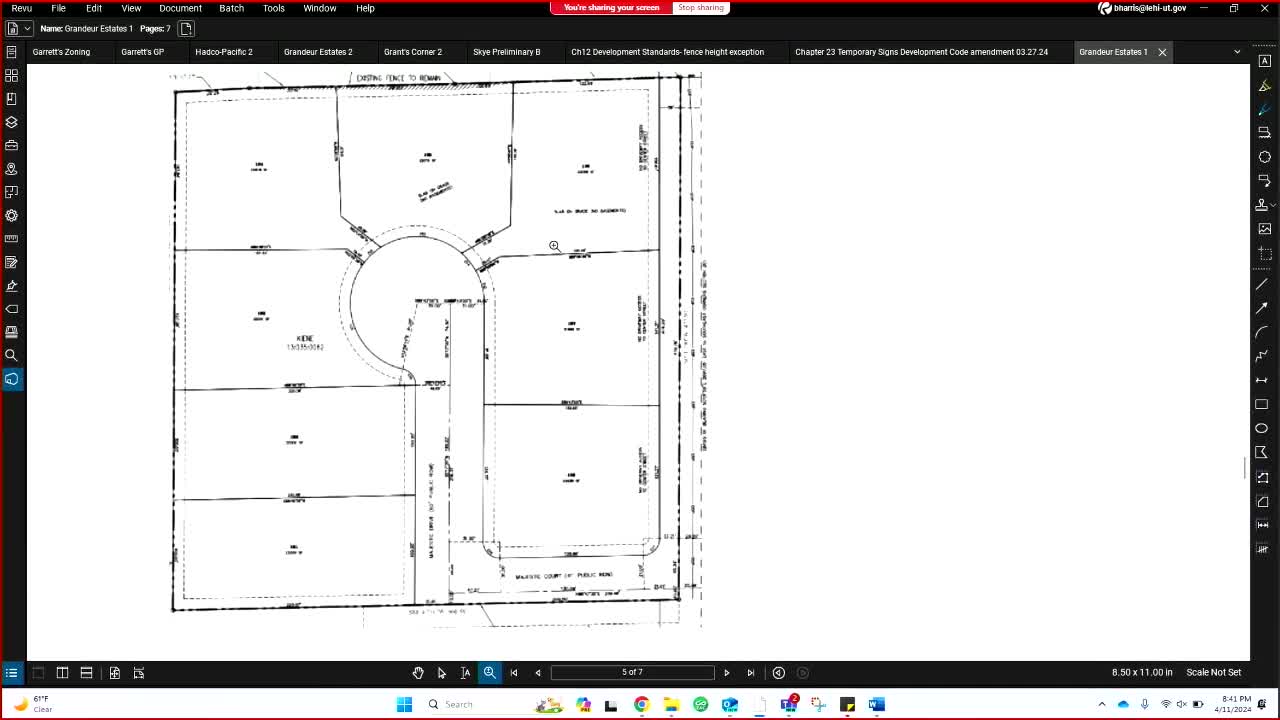Open the File Properties page icon
1280x720 pixels.
pyautogui.click(x=186, y=29)
